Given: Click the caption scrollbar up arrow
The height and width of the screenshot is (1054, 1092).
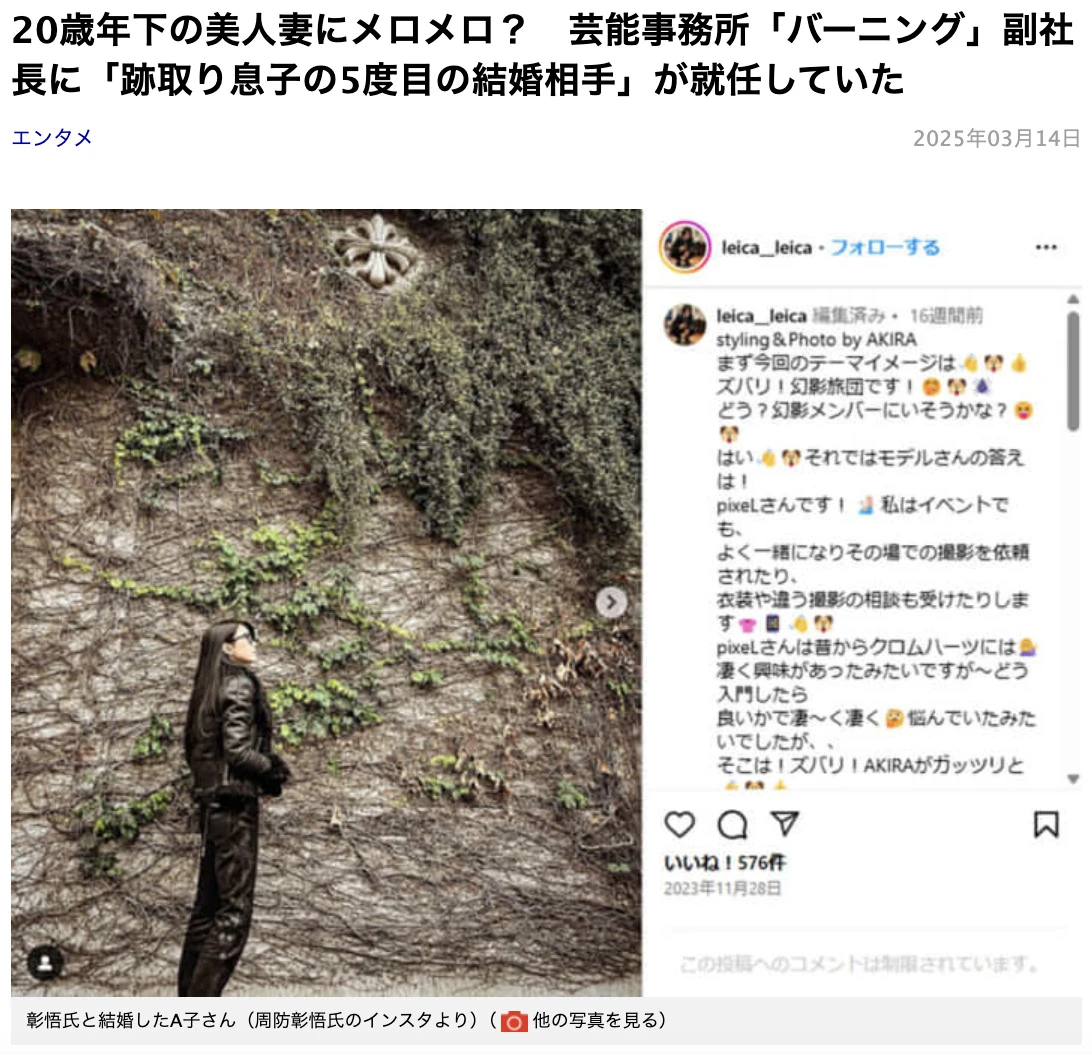Looking at the screenshot, I should (x=1073, y=300).
